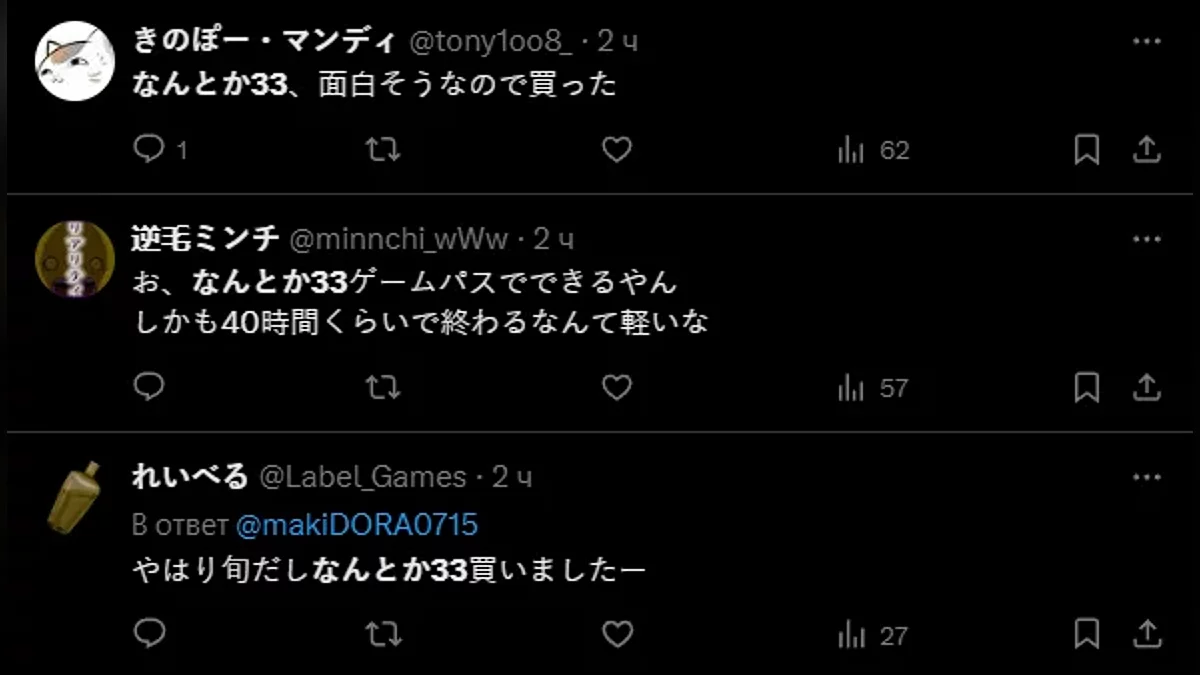Bookmark the @tony1oo8_ tweet
Viewport: 1200px width, 675px height.
pyautogui.click(x=1087, y=150)
